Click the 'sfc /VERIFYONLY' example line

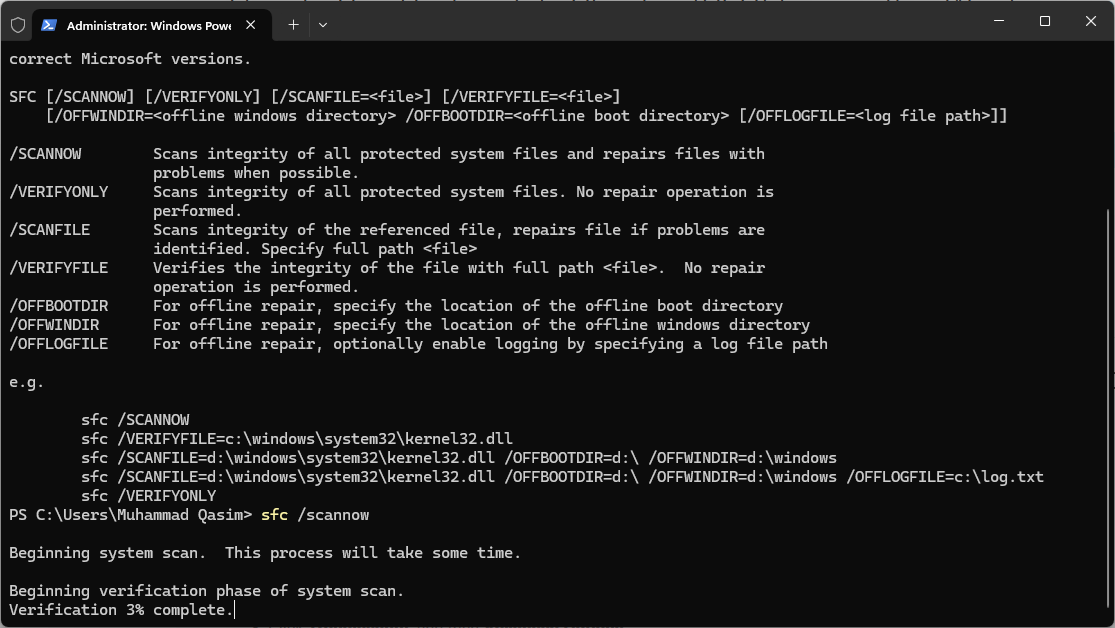click(x=148, y=496)
